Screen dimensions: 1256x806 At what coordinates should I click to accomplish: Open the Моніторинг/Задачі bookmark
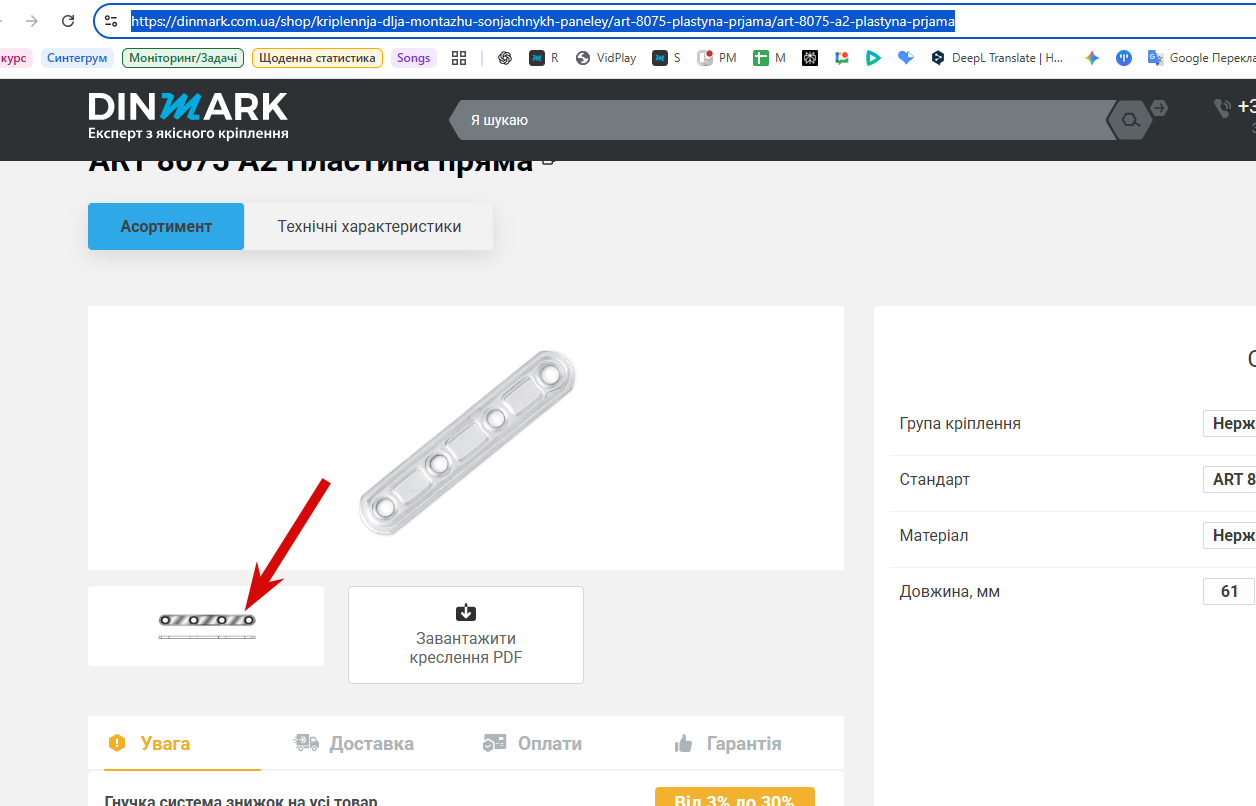coord(183,58)
